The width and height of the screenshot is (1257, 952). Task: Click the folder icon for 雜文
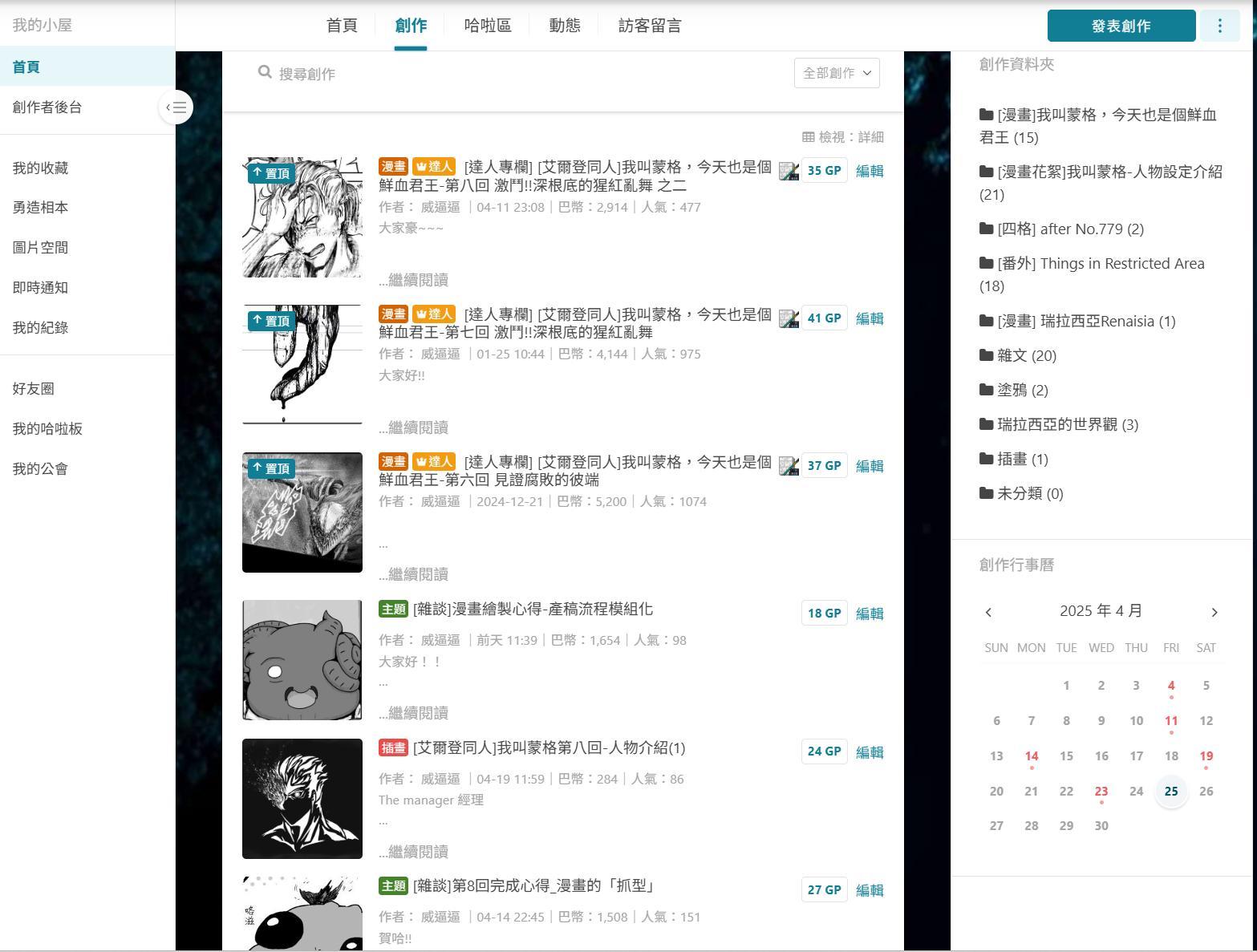pos(986,354)
